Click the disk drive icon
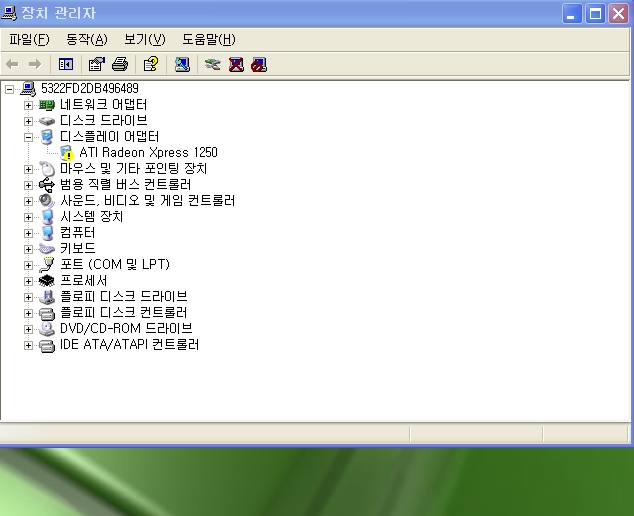Image resolution: width=634 pixels, height=516 pixels. tap(47, 121)
